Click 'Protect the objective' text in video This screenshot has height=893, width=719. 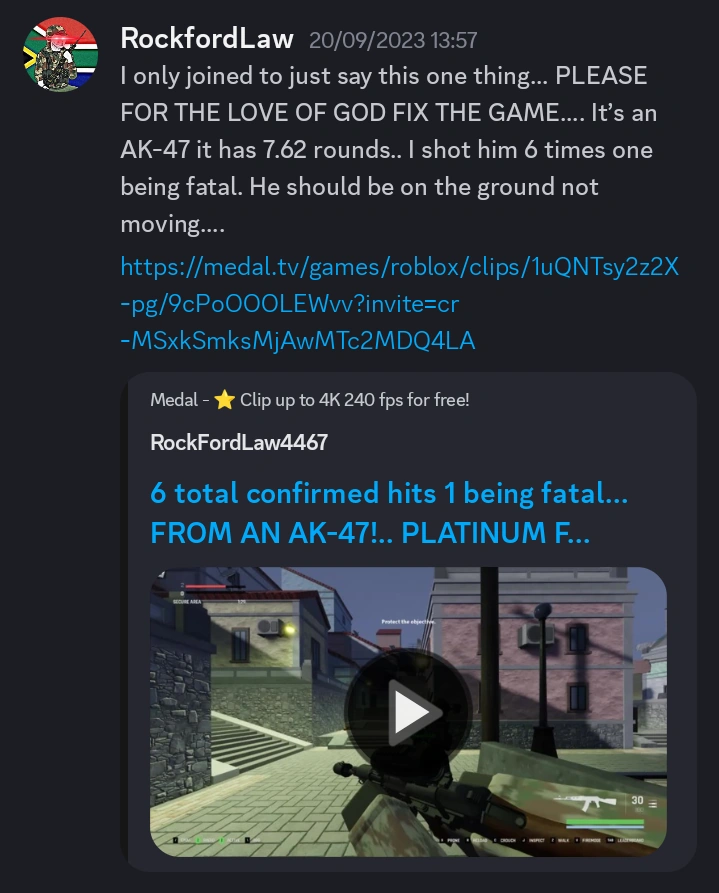(408, 621)
